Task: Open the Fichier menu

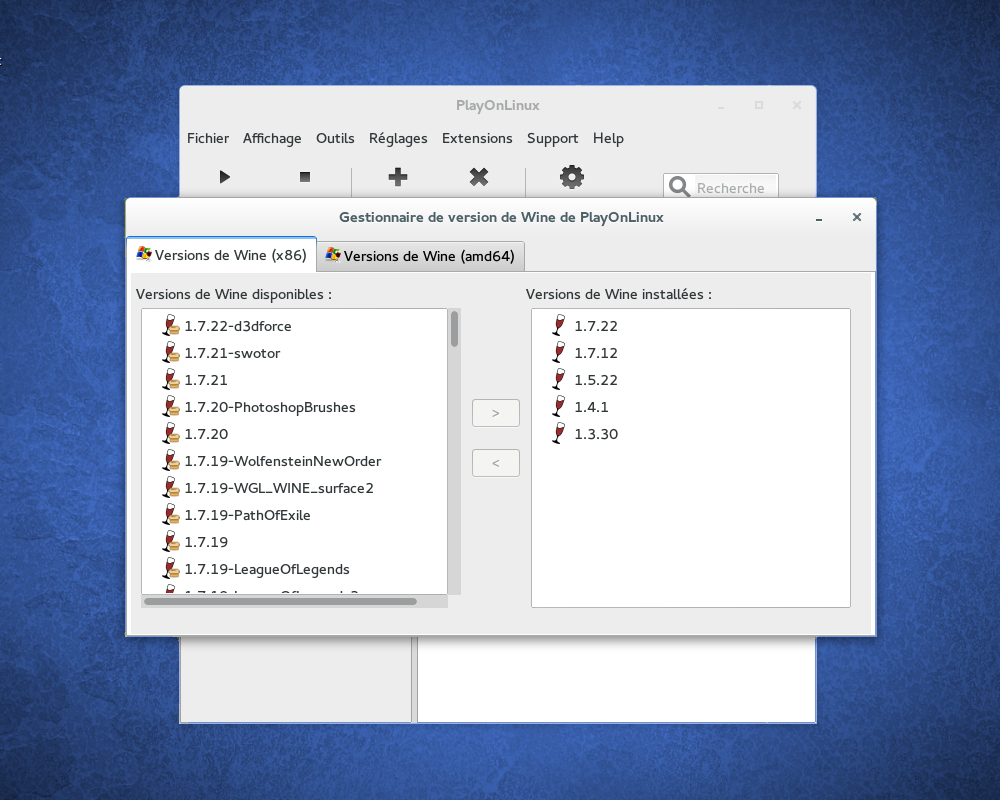Action: [x=208, y=138]
